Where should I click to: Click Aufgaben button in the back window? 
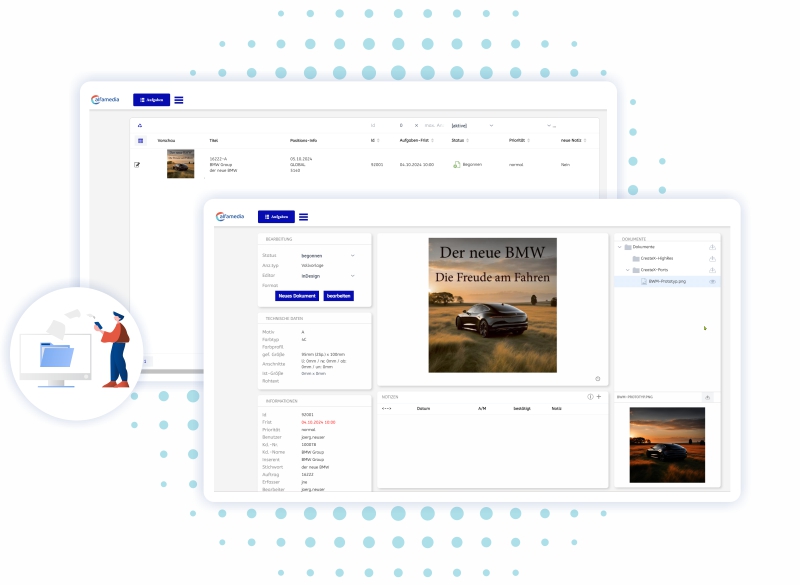click(x=151, y=100)
